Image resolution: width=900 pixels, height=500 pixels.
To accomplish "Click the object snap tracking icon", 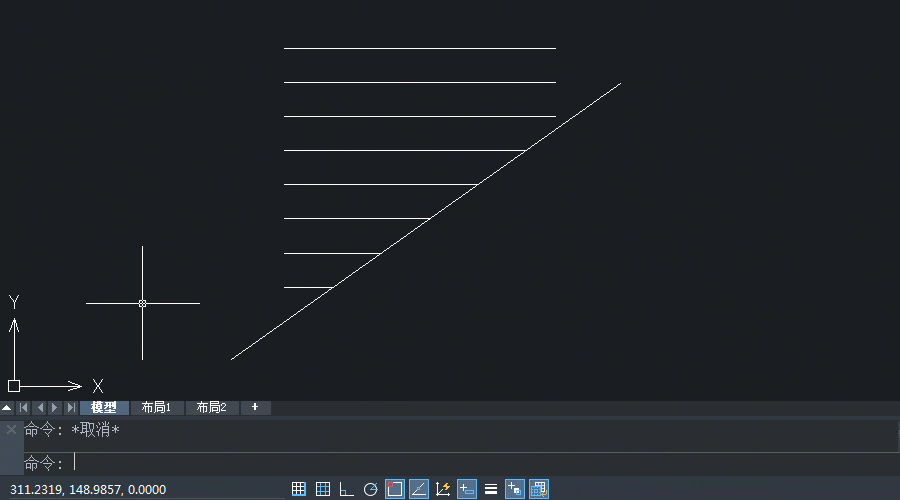I will (419, 489).
